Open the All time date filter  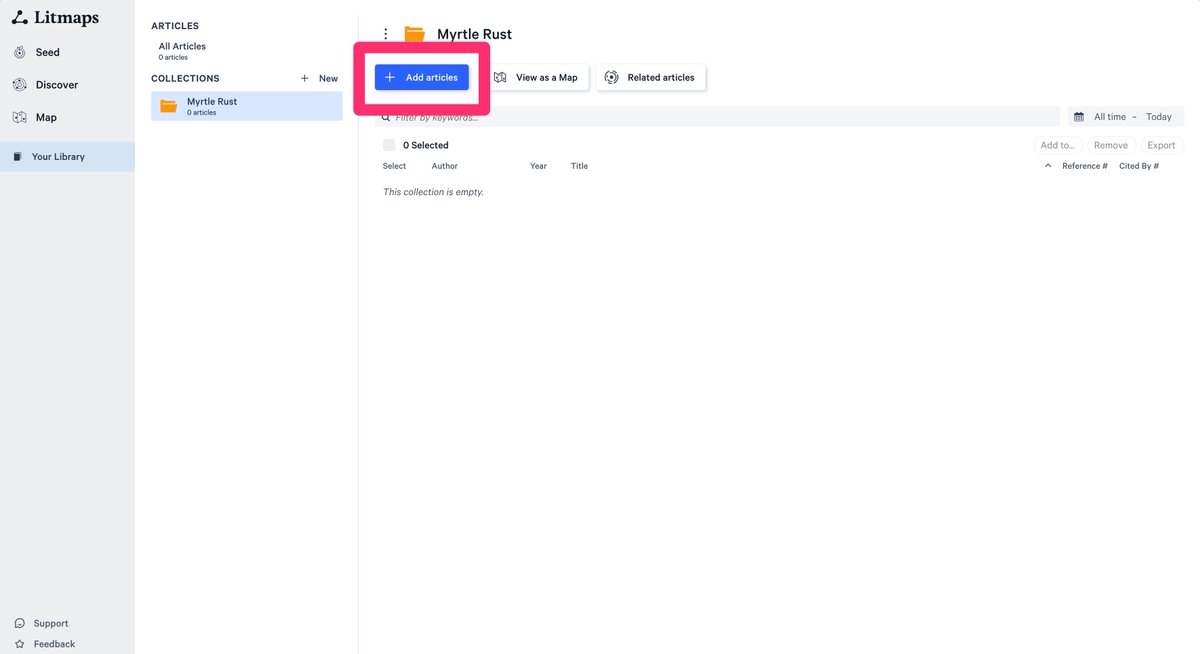click(x=1110, y=117)
